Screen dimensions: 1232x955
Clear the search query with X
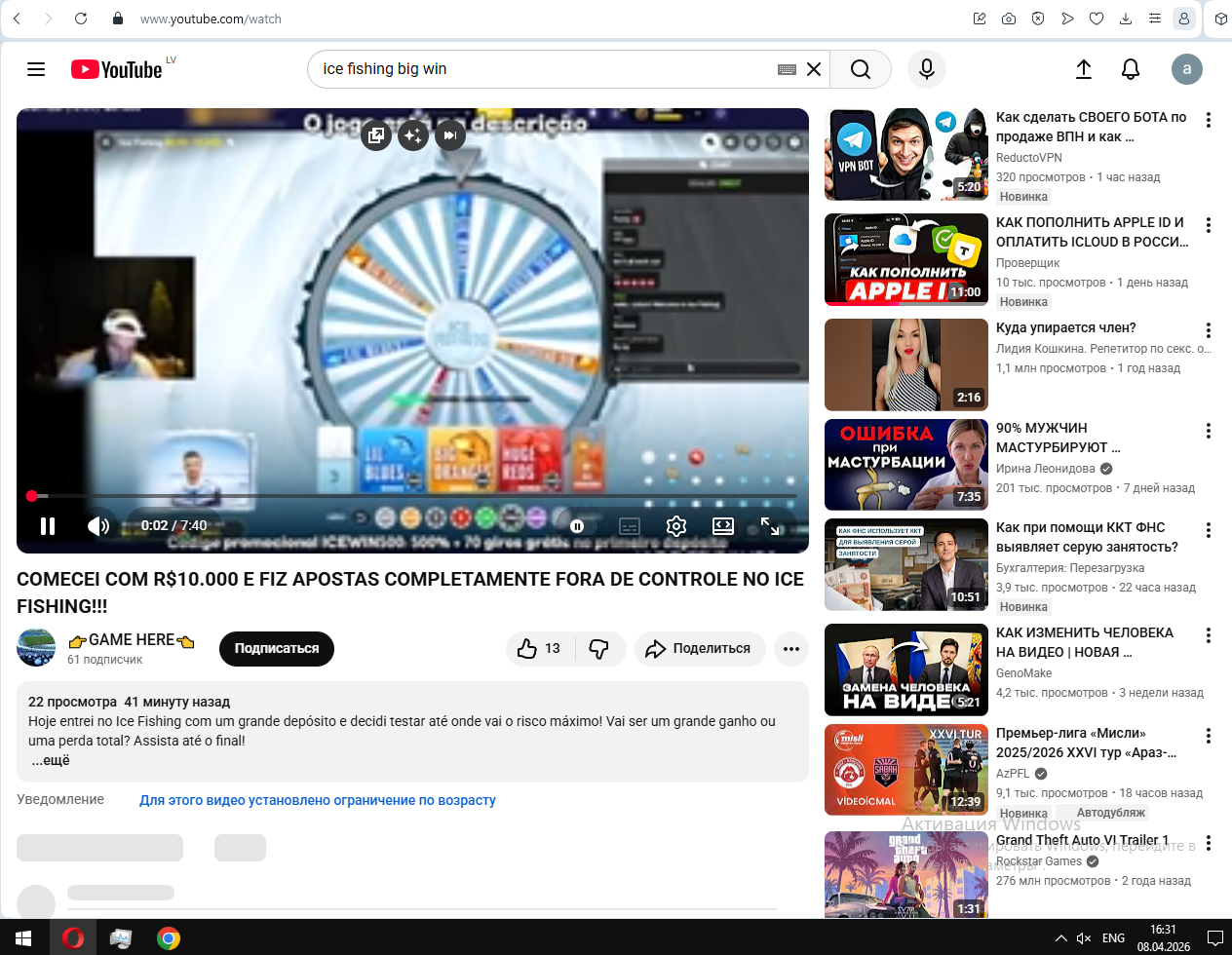coord(814,69)
